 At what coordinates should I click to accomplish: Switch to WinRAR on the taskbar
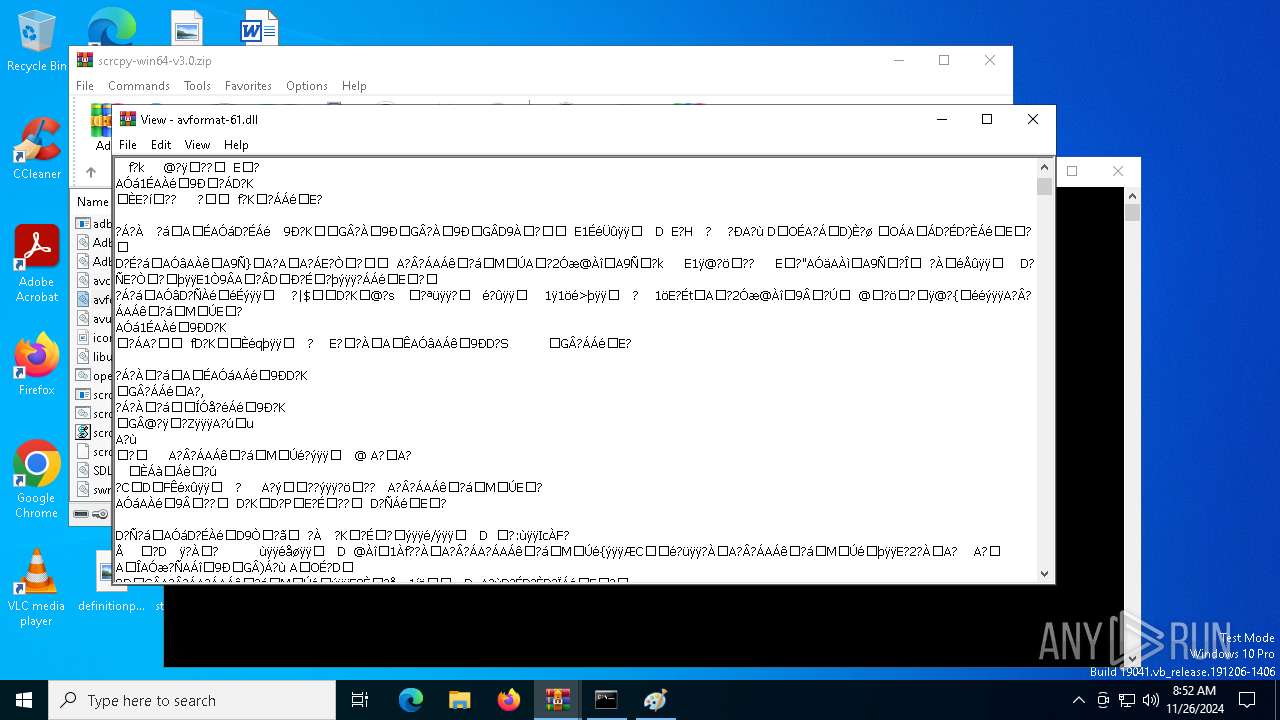pyautogui.click(x=558, y=700)
